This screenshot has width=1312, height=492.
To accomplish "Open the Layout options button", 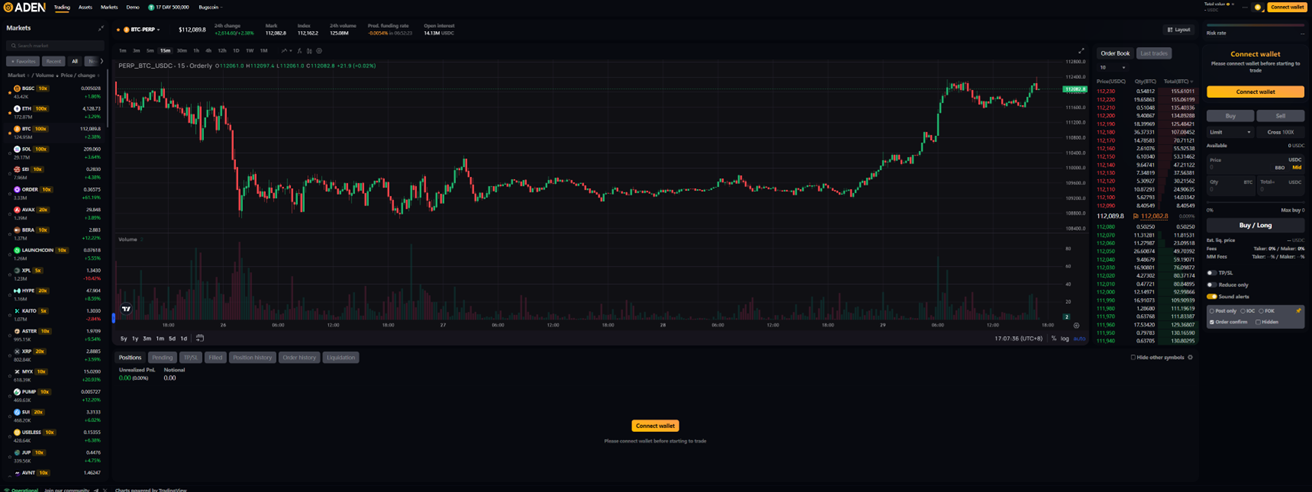I will coord(1179,30).
